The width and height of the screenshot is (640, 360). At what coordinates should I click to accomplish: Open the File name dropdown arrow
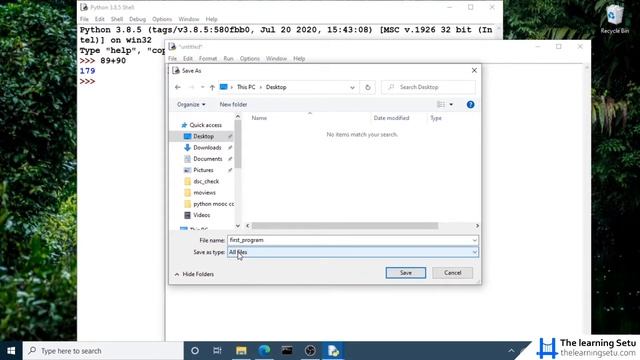coord(474,240)
